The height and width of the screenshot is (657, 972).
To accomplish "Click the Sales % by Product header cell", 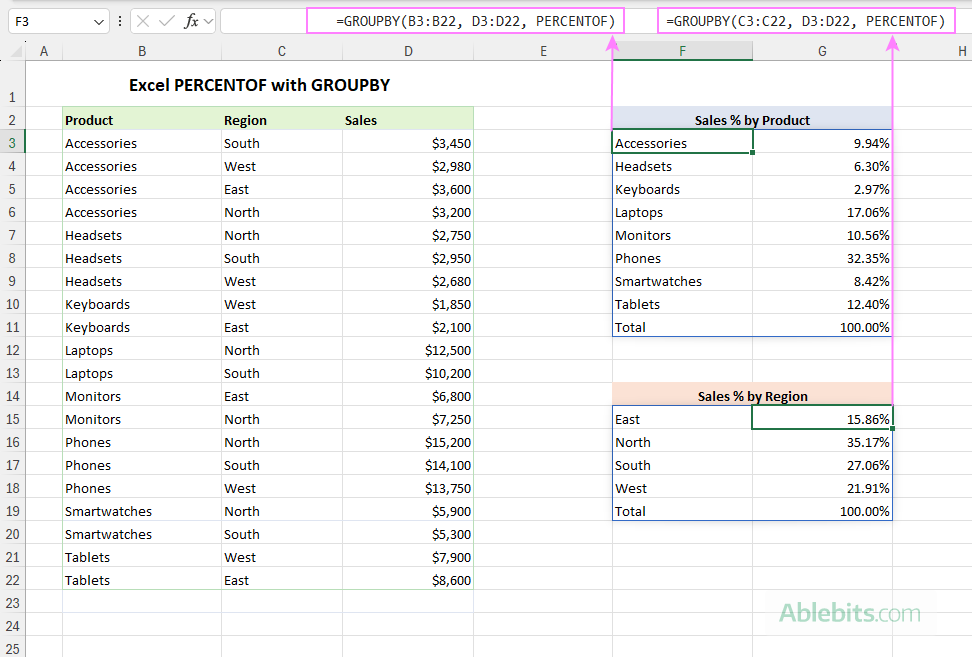I will tap(752, 120).
